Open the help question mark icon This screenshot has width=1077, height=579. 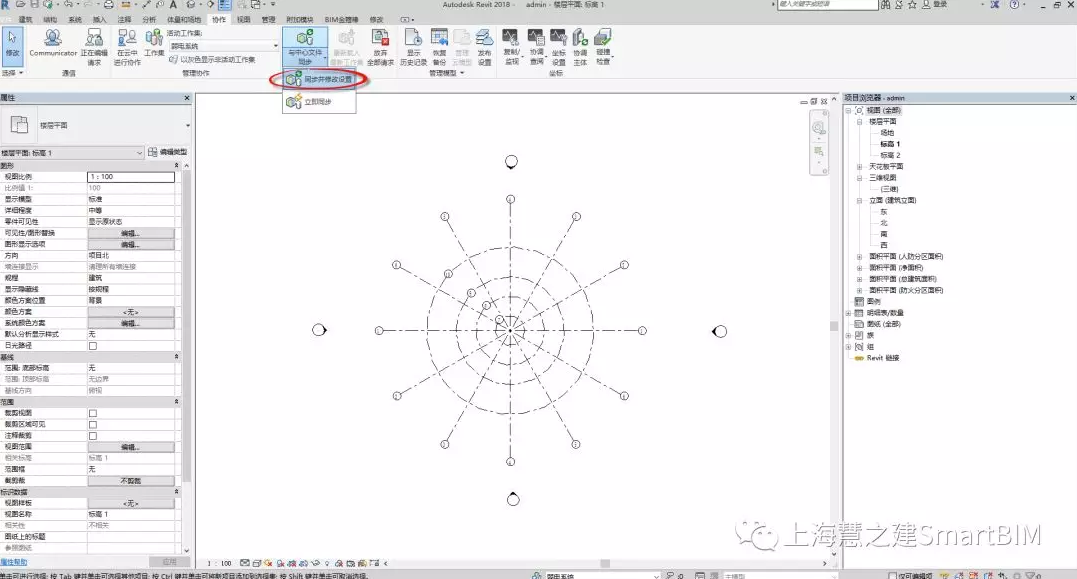1014,5
